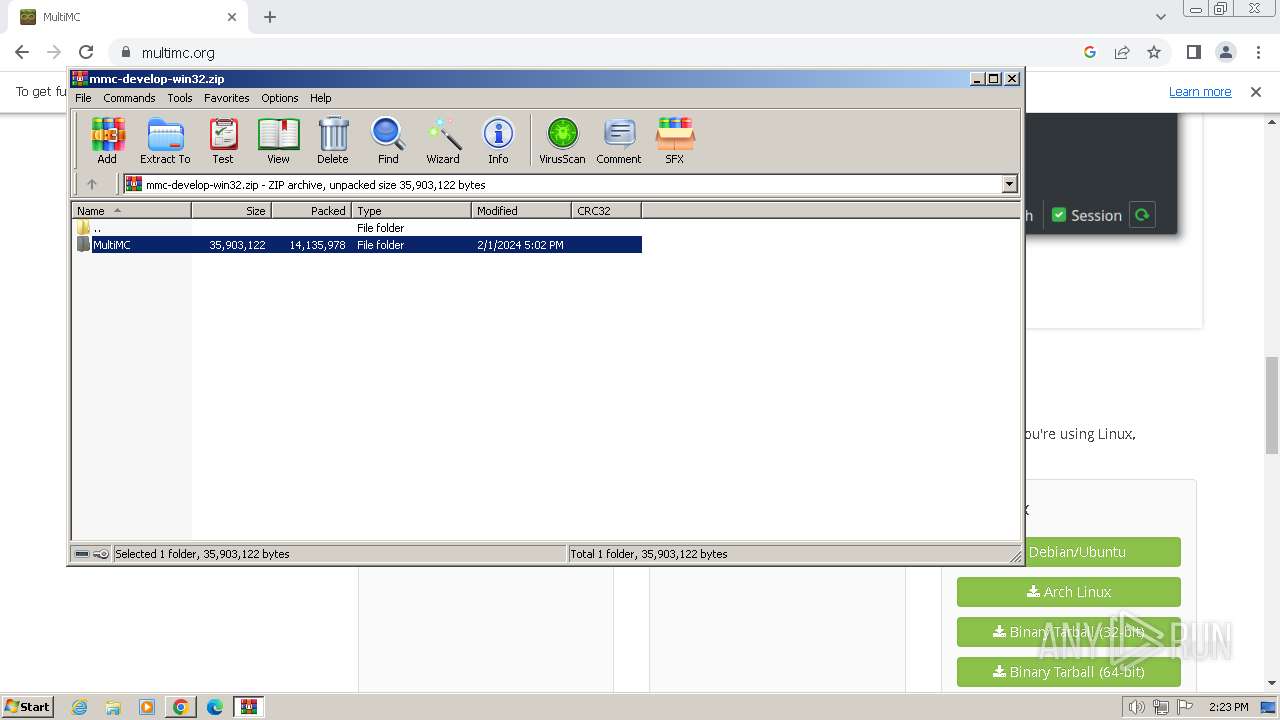Sort by Packed column header

point(311,210)
